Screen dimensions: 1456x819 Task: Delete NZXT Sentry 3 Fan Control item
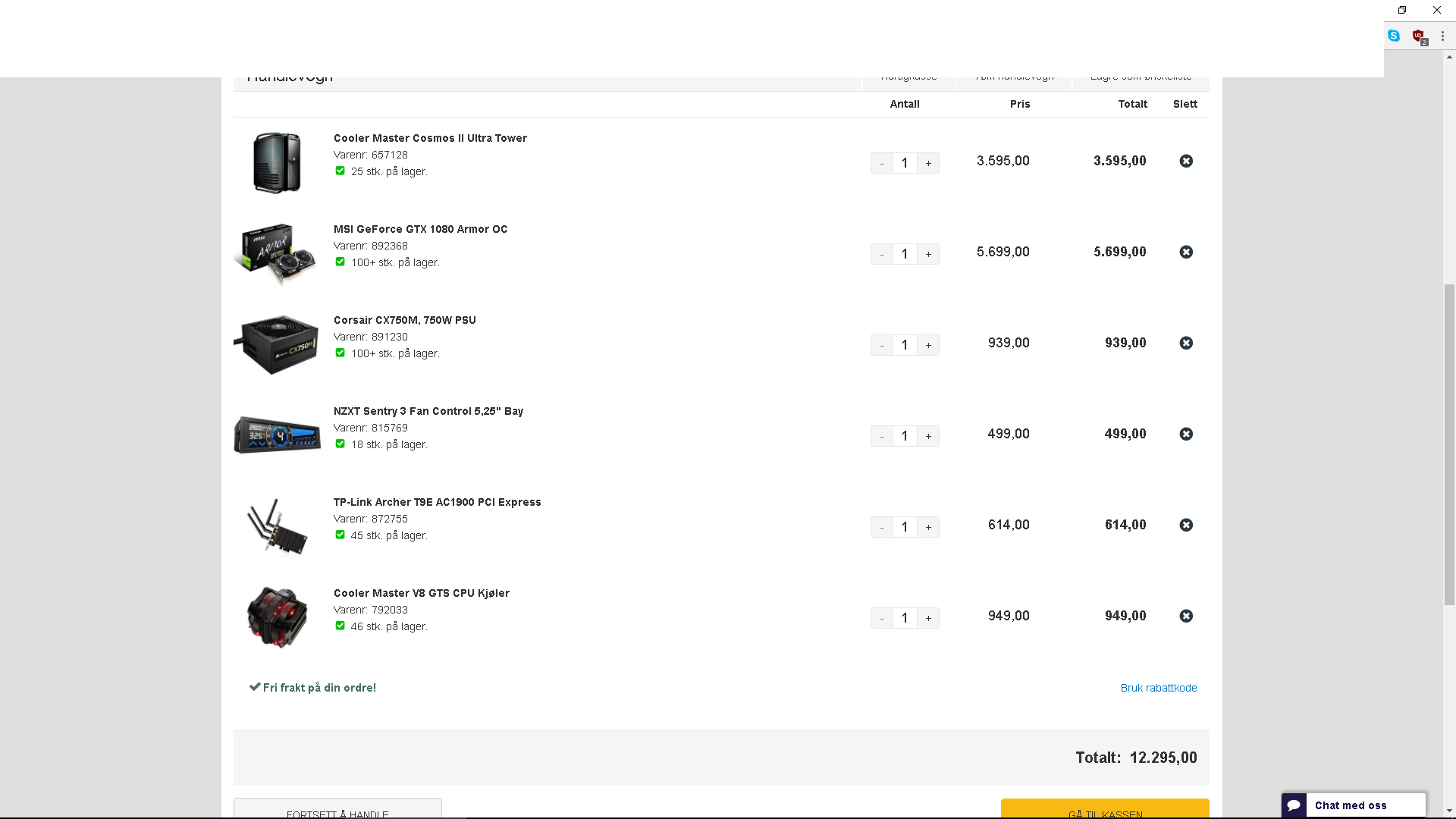pyautogui.click(x=1186, y=434)
